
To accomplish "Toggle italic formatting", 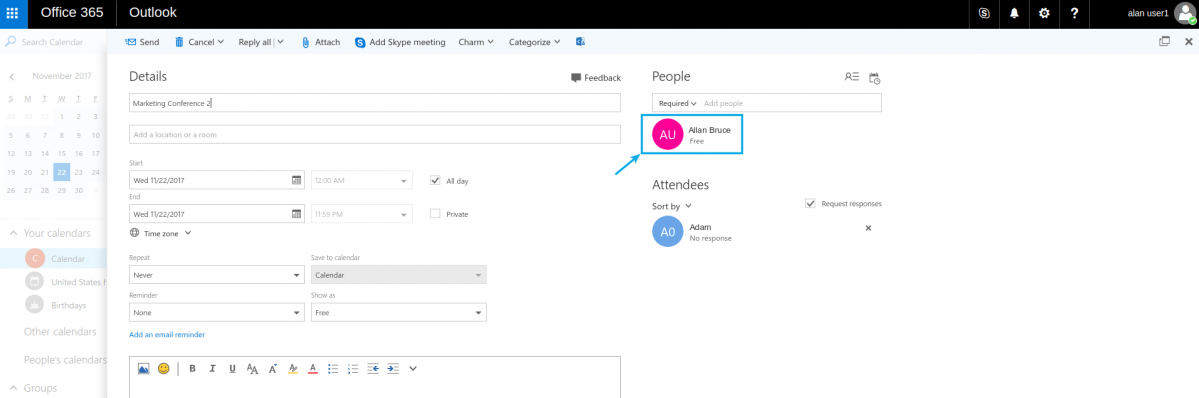I will (x=213, y=368).
